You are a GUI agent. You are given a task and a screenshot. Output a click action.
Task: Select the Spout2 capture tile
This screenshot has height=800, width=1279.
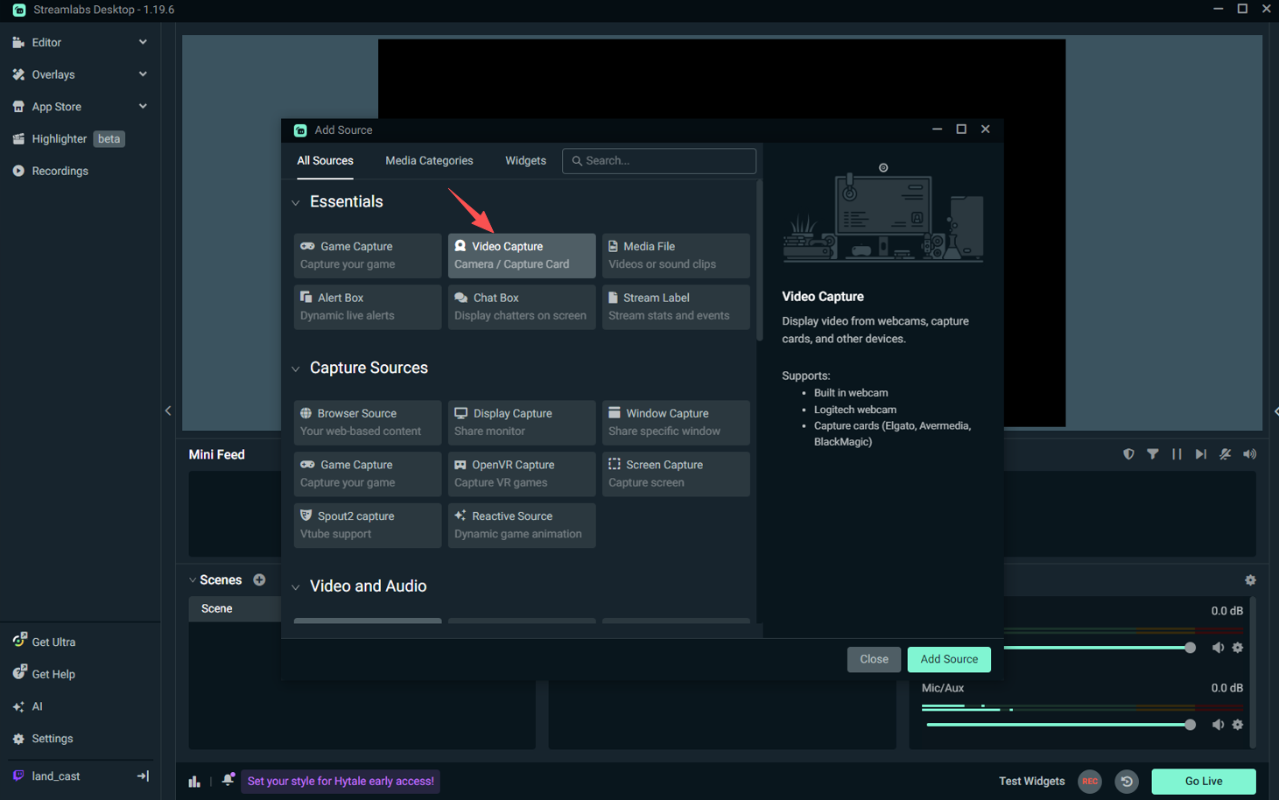point(368,525)
